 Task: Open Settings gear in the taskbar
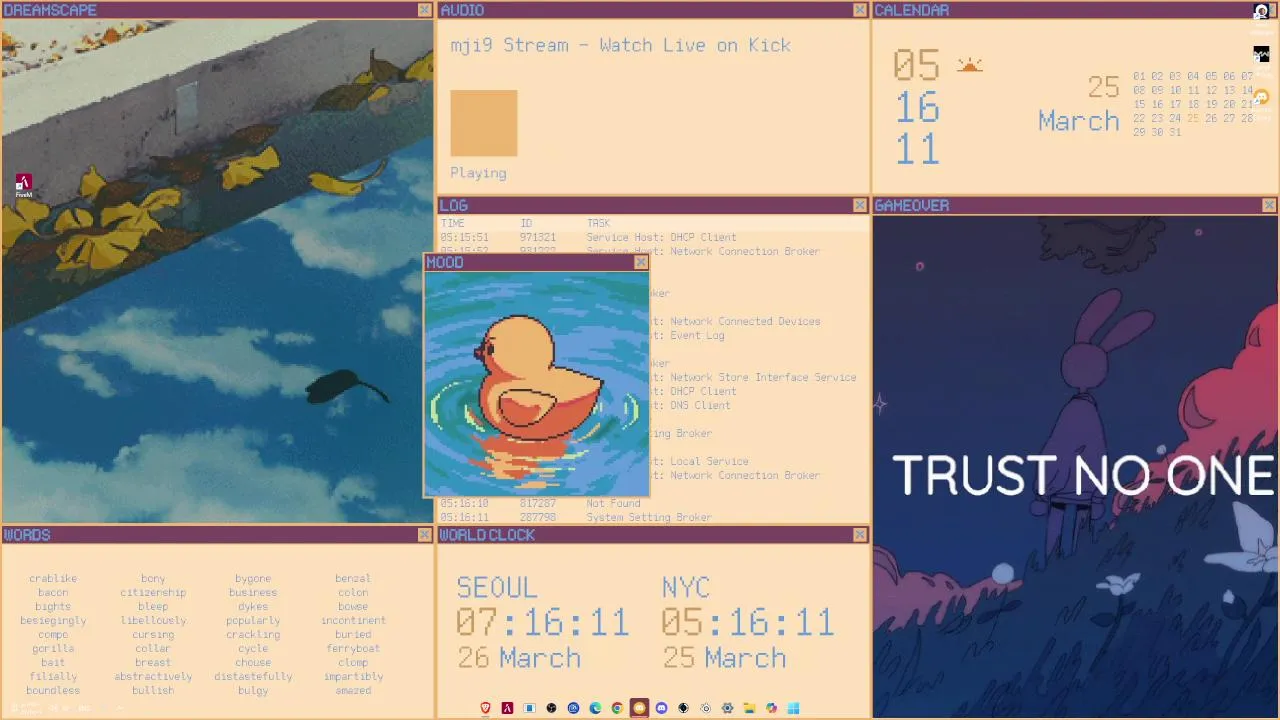point(727,708)
